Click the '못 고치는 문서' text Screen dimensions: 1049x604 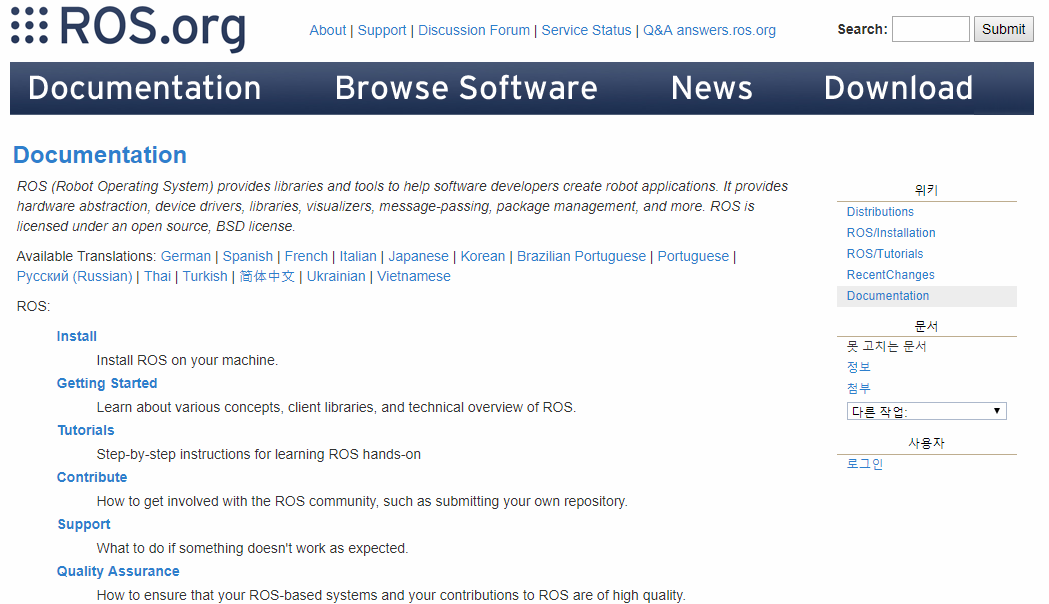point(886,346)
